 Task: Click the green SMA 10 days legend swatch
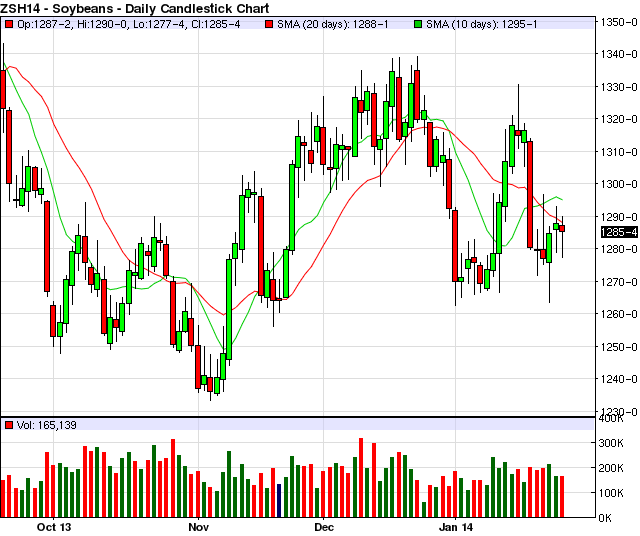(x=418, y=24)
